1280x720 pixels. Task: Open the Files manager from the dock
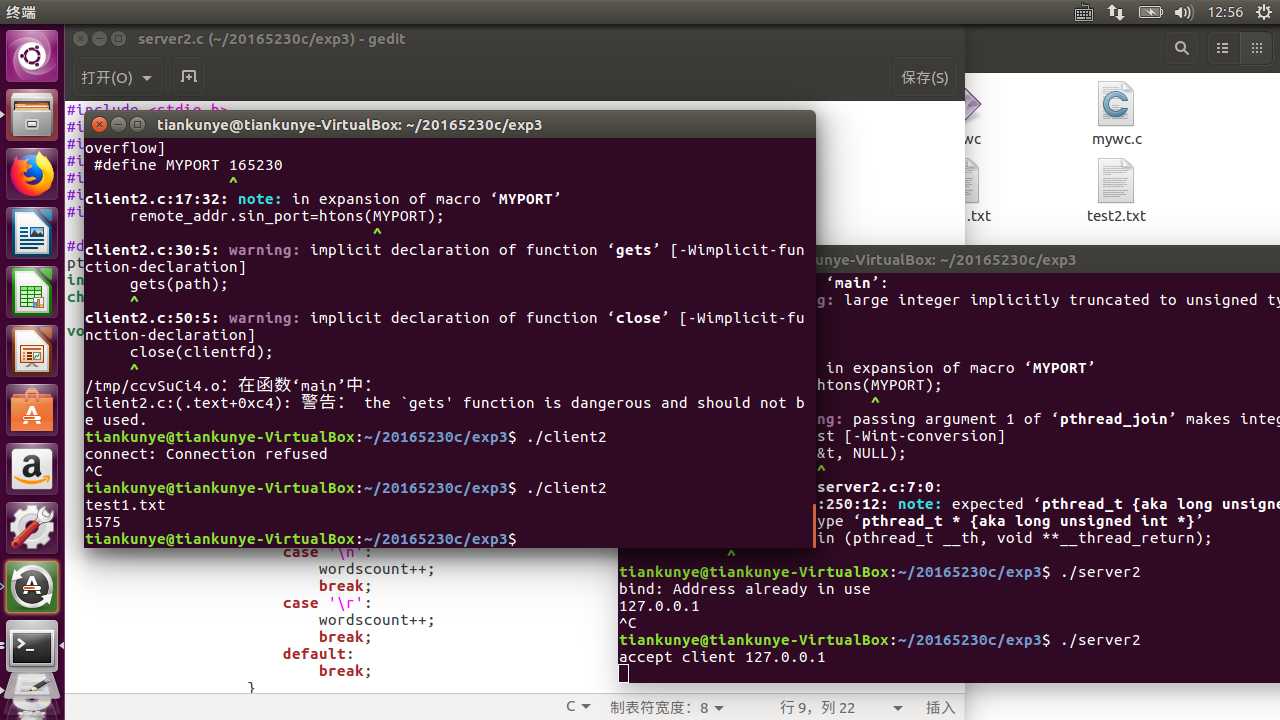32,115
